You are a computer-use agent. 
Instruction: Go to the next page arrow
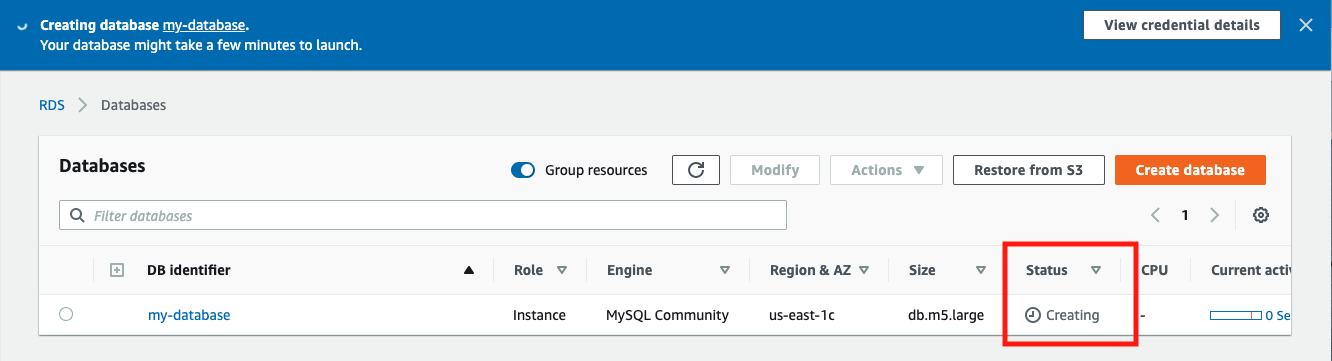tap(1215, 215)
